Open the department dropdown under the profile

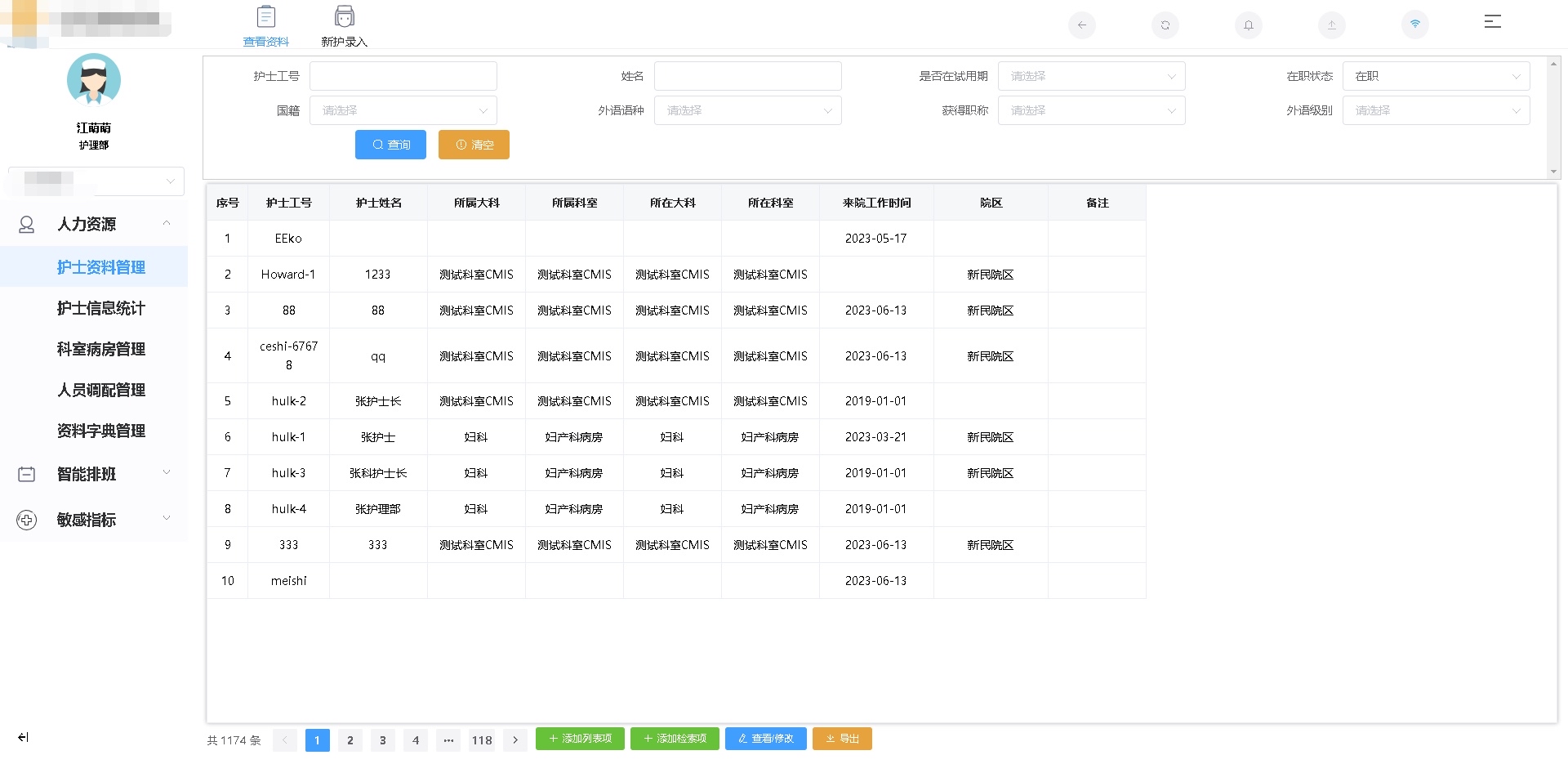pyautogui.click(x=96, y=181)
